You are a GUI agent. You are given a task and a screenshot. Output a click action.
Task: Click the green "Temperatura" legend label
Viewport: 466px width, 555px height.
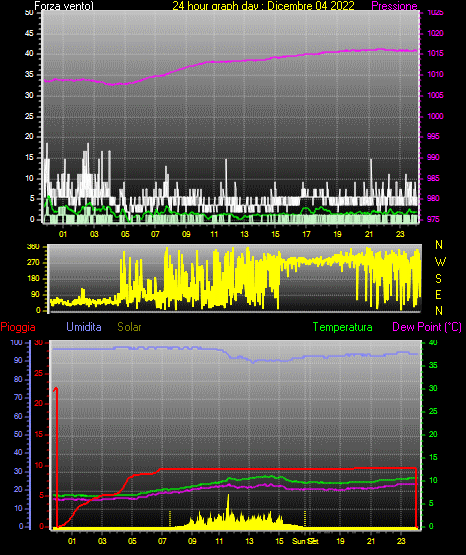343,327
